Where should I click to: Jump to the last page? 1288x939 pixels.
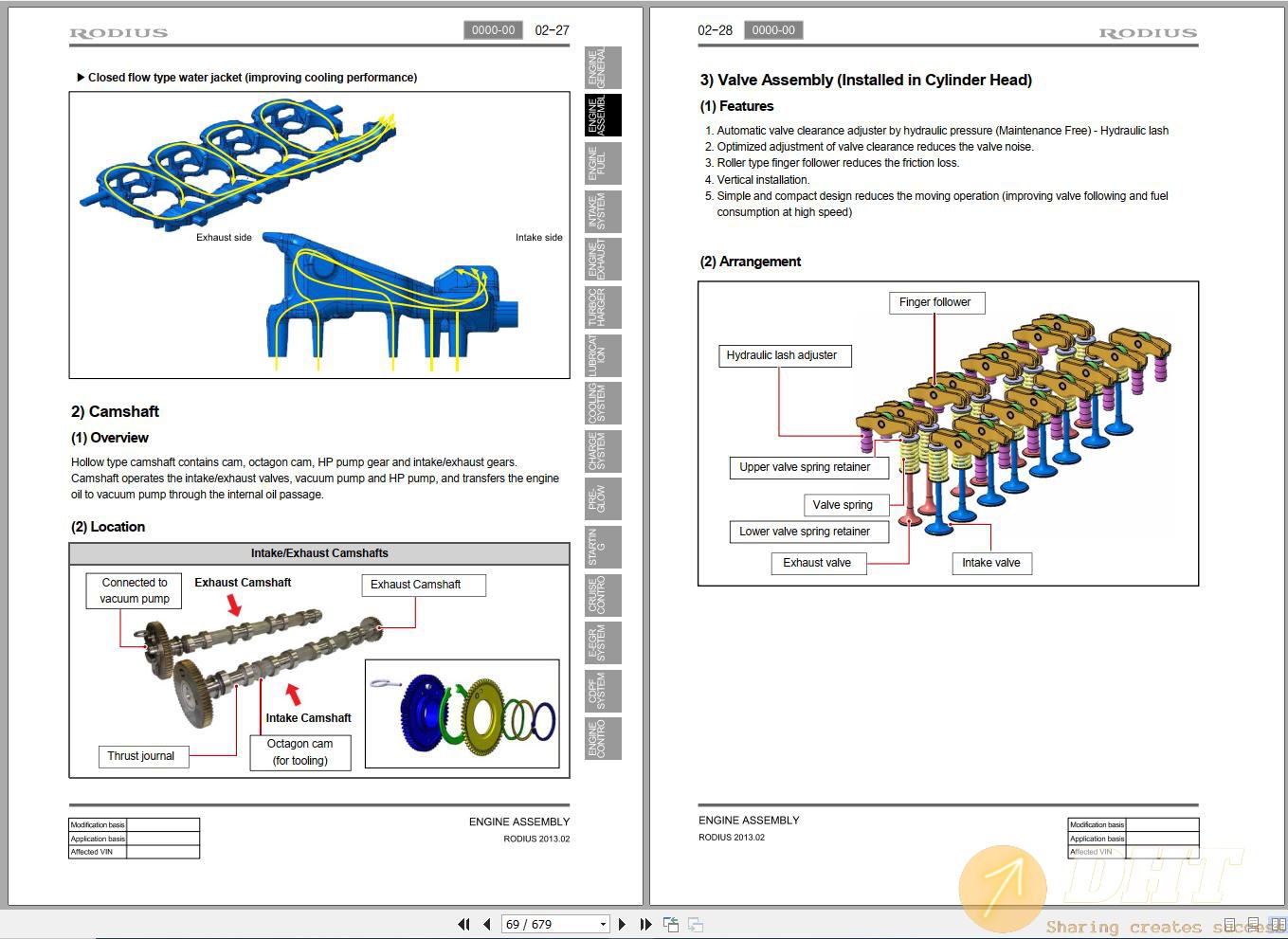[x=645, y=924]
